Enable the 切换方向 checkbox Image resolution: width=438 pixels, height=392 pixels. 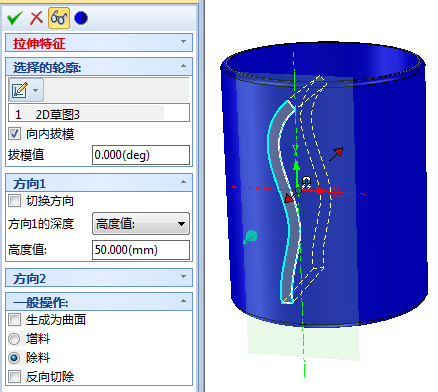[x=14, y=201]
